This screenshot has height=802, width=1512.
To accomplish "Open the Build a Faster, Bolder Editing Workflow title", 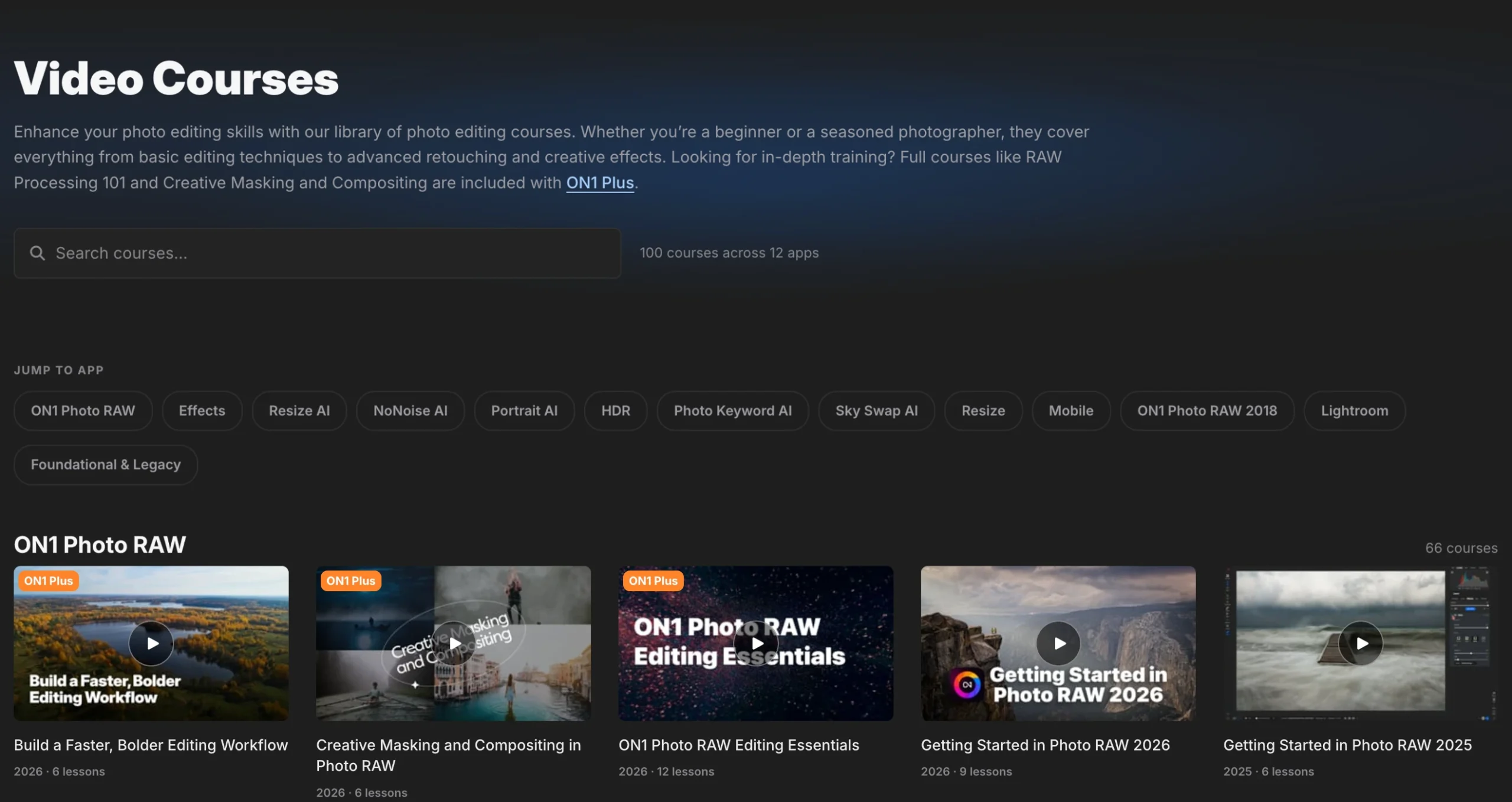I will 151,745.
